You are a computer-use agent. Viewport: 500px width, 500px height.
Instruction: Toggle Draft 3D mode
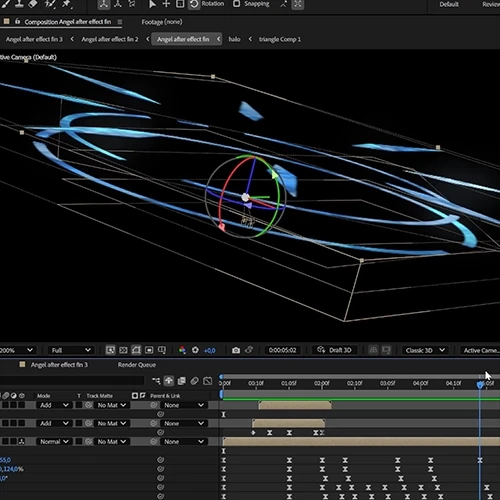334,350
